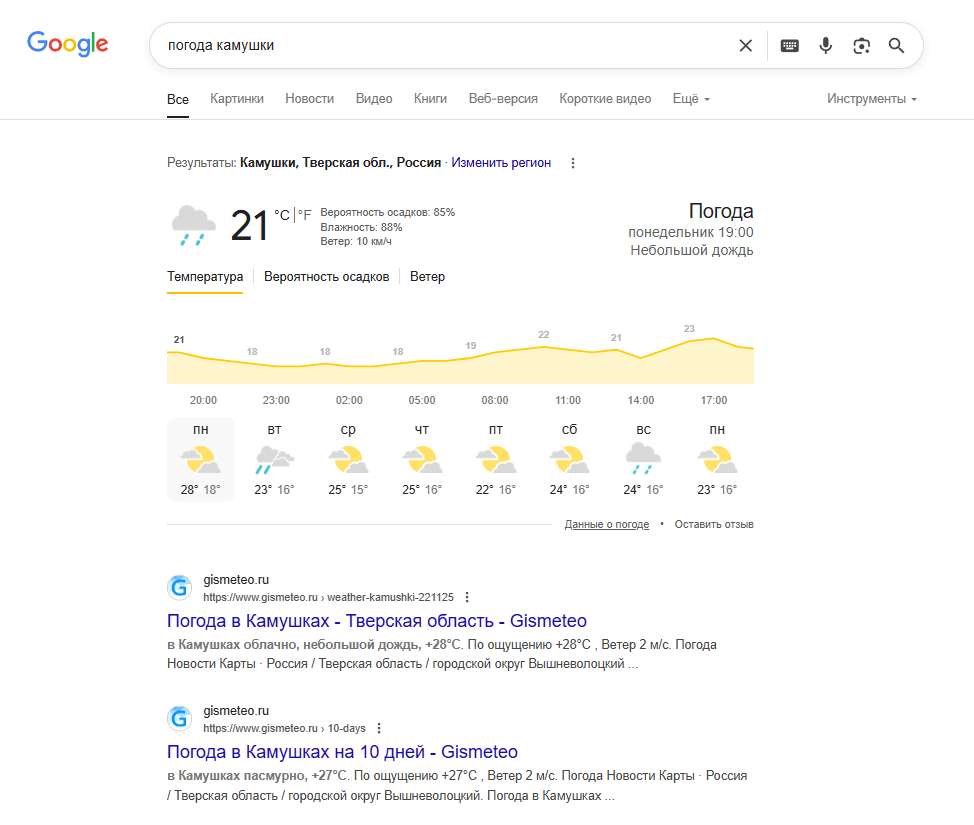Switch temperature units to °F
Viewport: 974px width, 825px height.
pyautogui.click(x=304, y=215)
